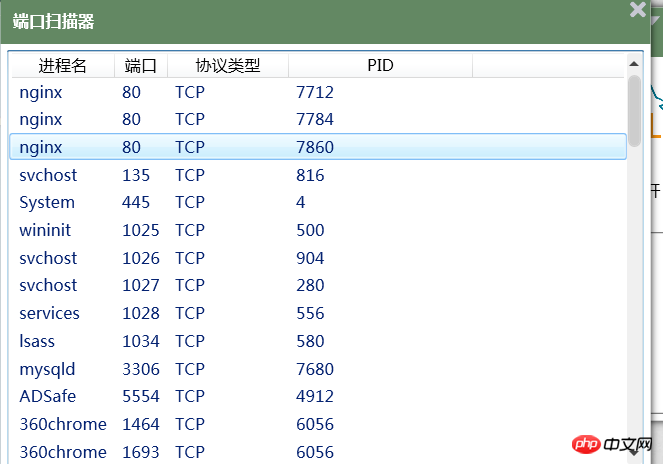Click PID value 4912 of ADSafe
Screen dimensions: 663x464
[315, 396]
